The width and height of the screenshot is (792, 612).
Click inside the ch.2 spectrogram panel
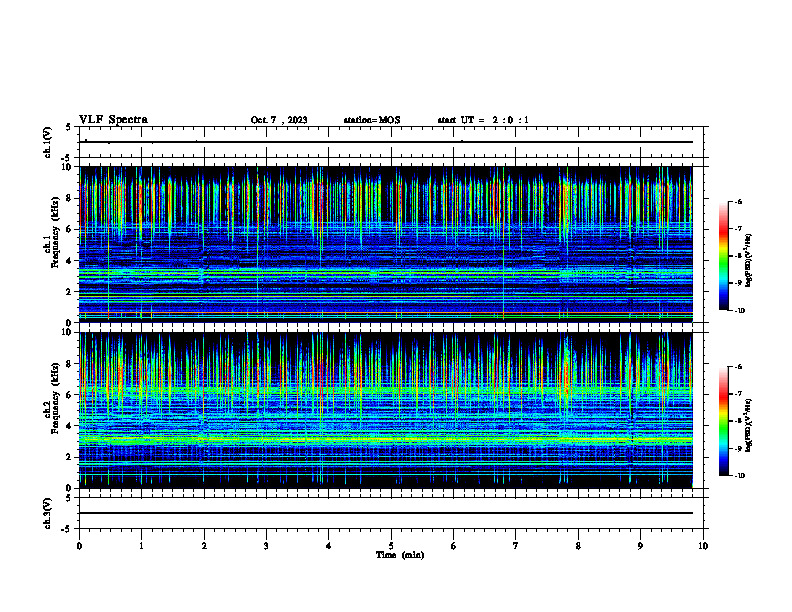[x=385, y=410]
